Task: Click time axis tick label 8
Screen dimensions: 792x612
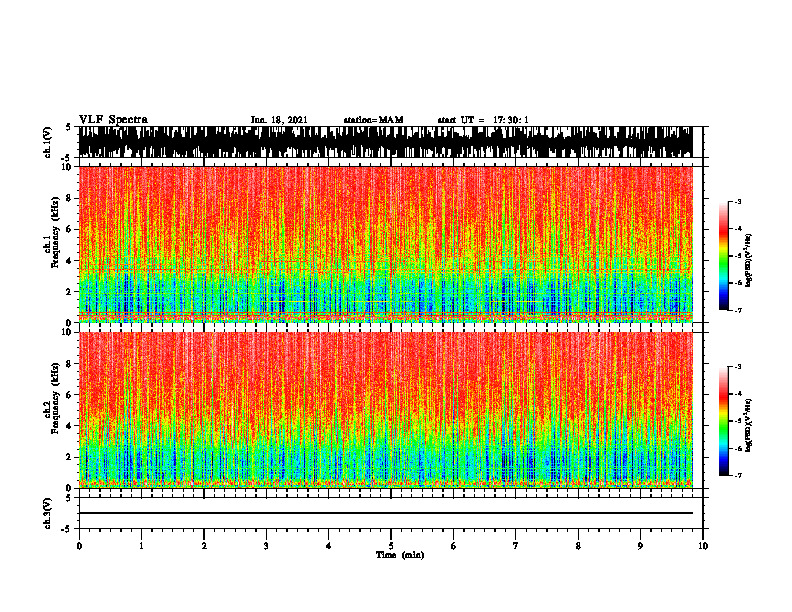Action: (x=578, y=546)
